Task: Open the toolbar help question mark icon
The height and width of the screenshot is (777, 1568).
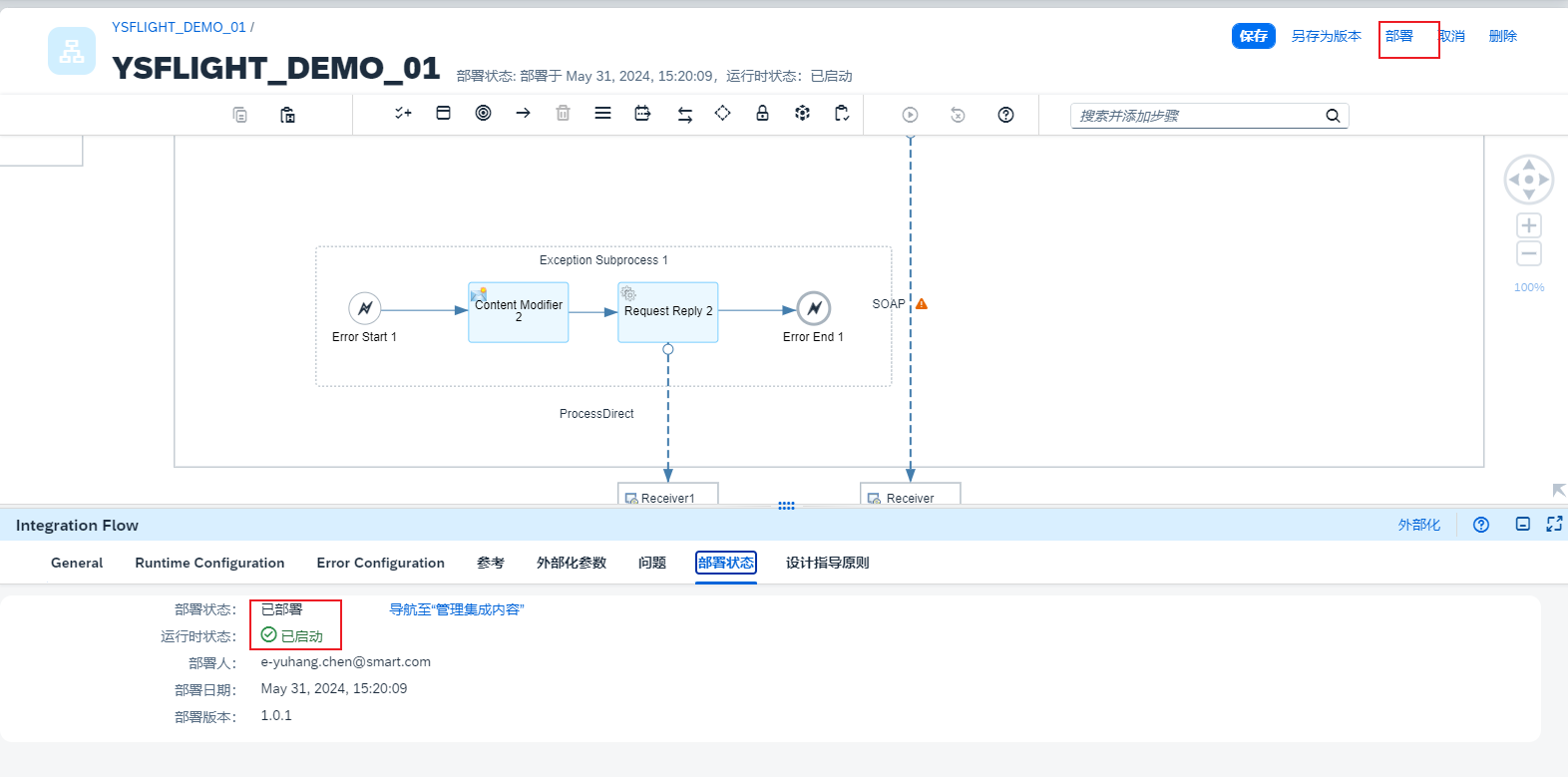Action: coord(1005,115)
